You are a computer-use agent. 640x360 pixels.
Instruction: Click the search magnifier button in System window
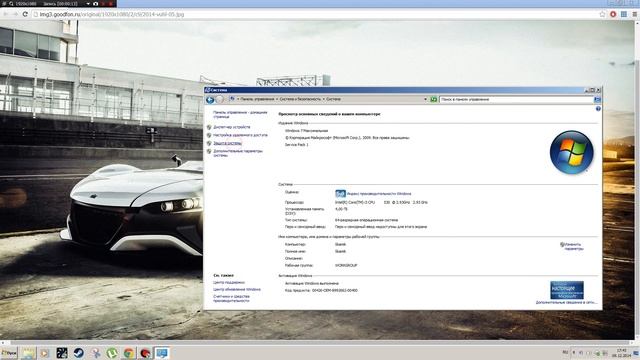pyautogui.click(x=597, y=99)
